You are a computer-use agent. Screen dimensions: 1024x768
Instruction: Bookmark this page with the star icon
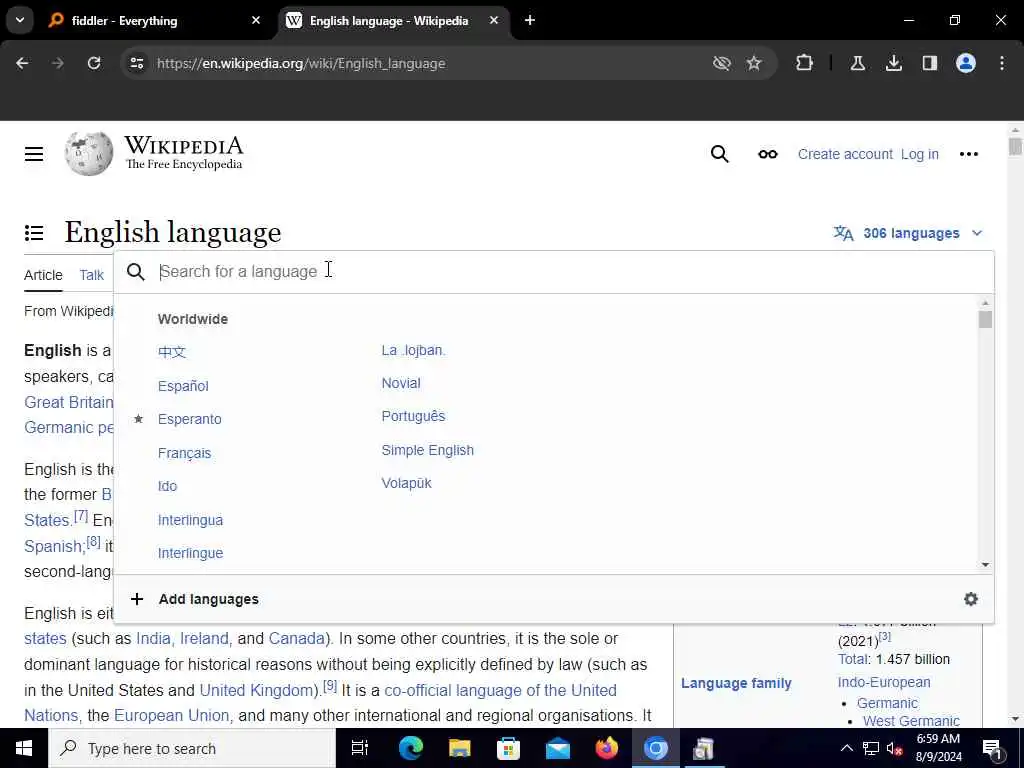click(x=754, y=63)
